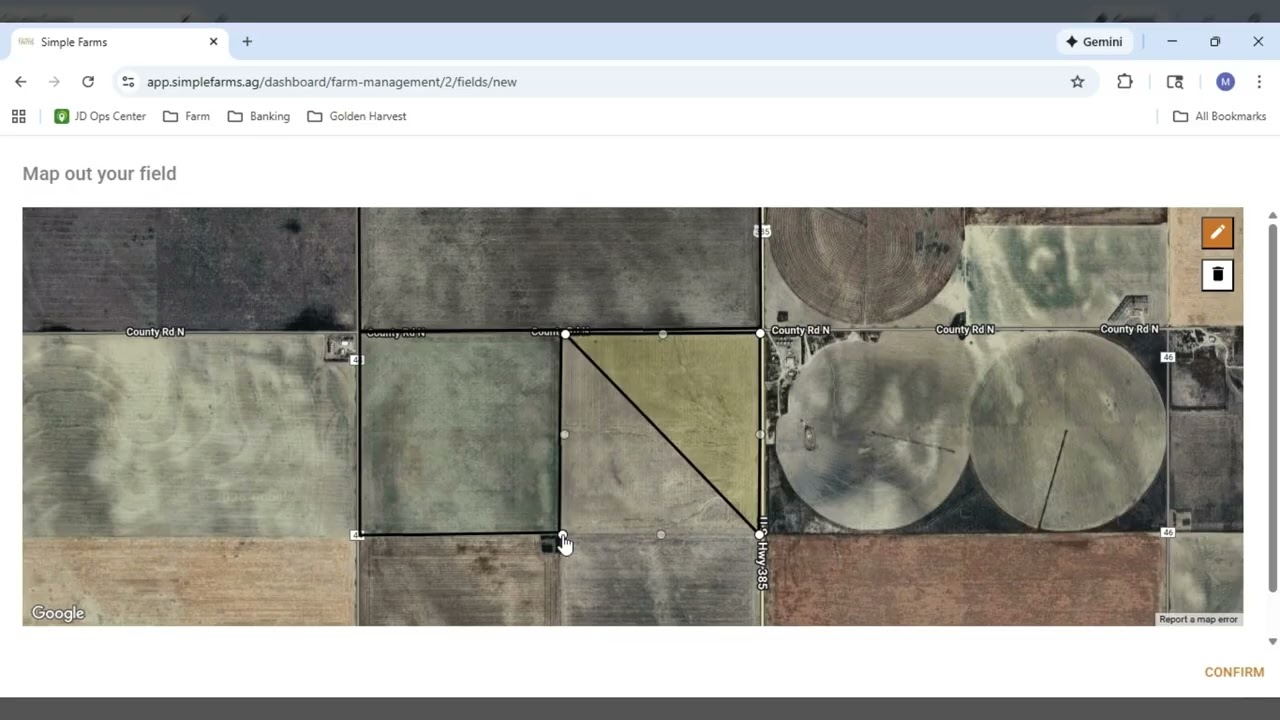Click the polygon vertex on Hwy 385 at the field's south edge
1280x720 pixels.
(760, 535)
